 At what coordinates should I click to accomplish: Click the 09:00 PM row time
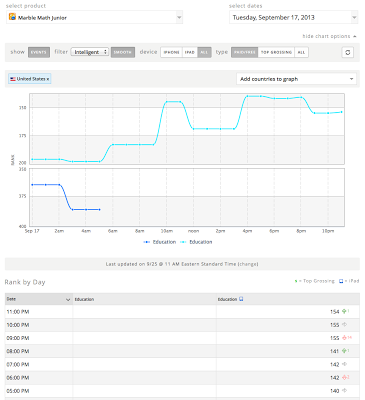18,338
